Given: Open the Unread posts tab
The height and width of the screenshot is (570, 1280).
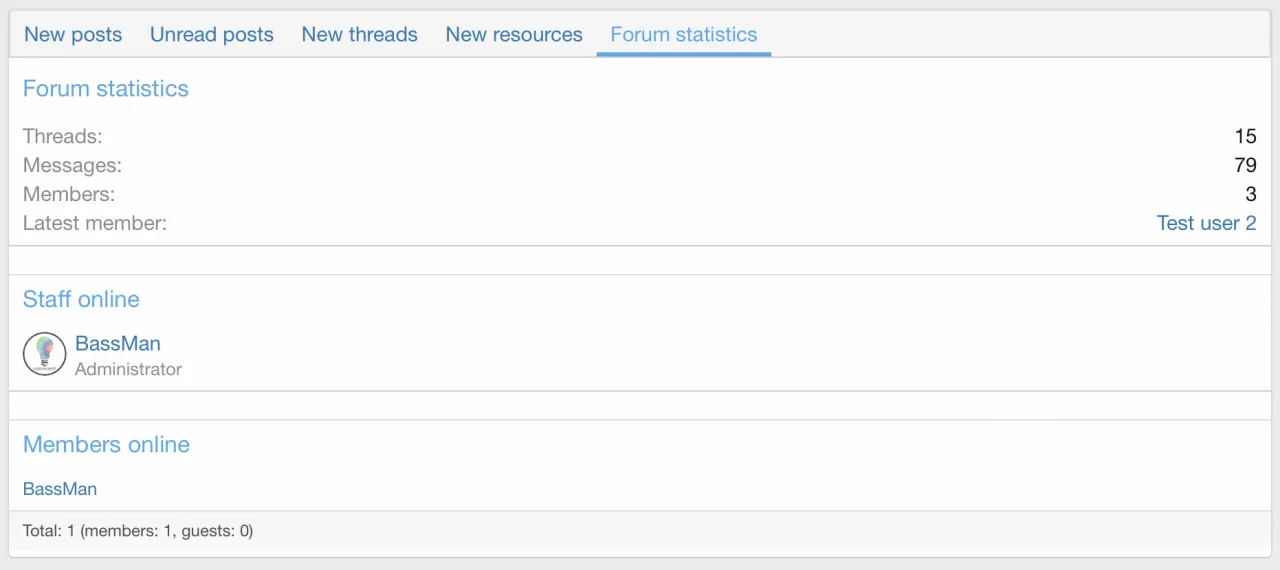Looking at the screenshot, I should click(x=212, y=34).
